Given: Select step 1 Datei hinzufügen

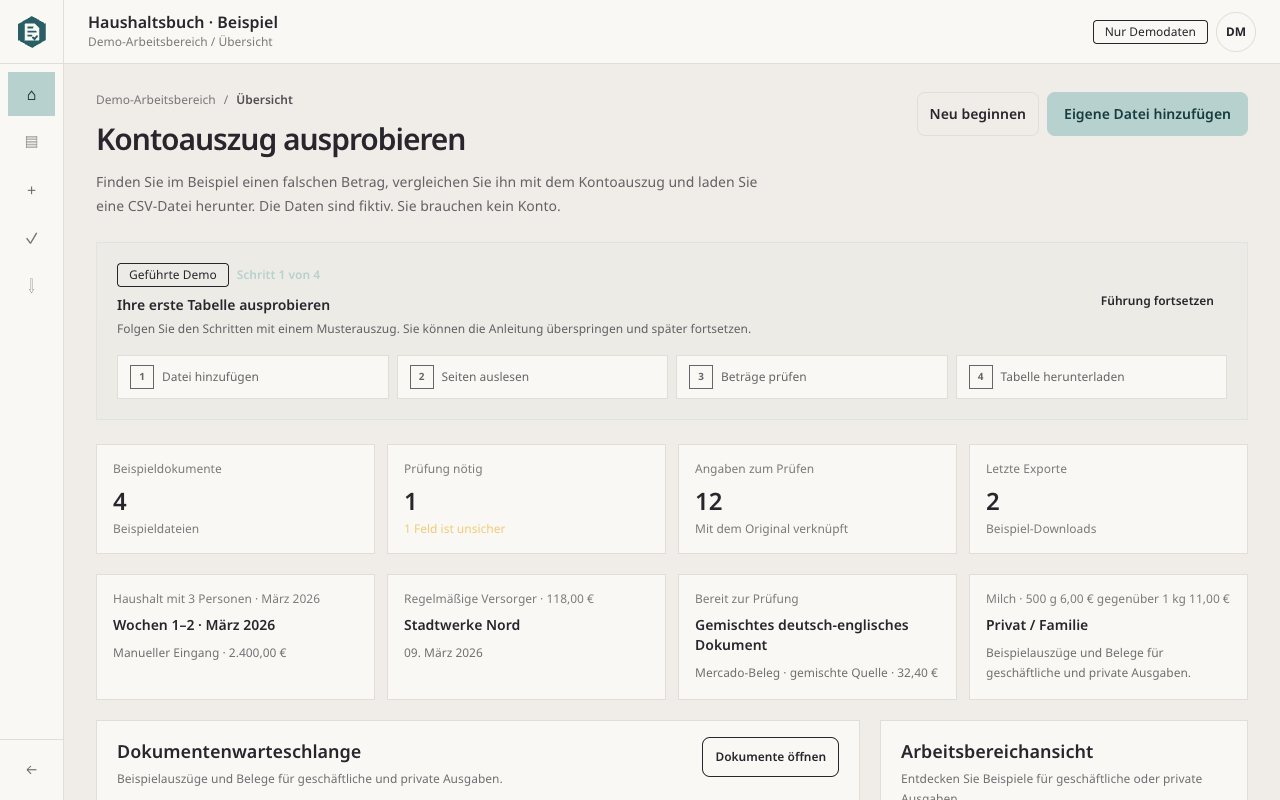Looking at the screenshot, I should [253, 377].
